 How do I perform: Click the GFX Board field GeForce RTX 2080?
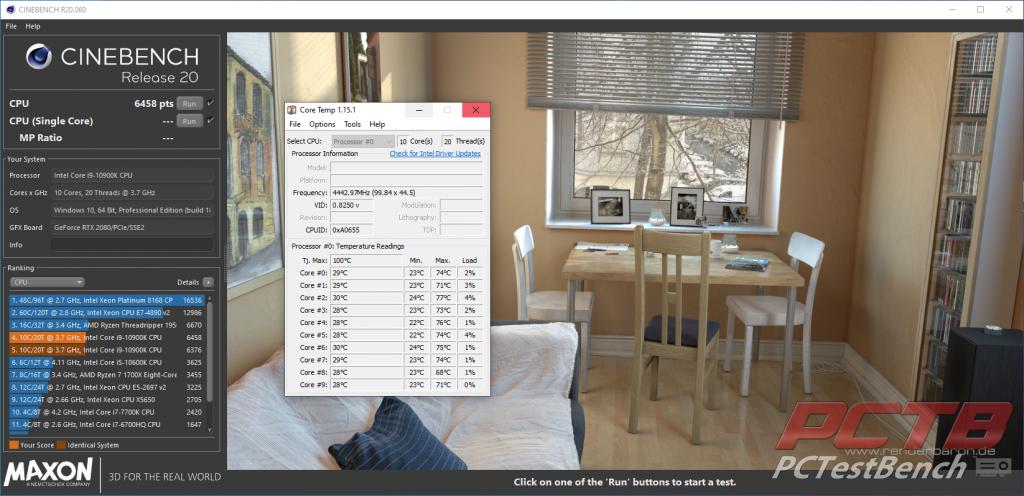pos(132,227)
